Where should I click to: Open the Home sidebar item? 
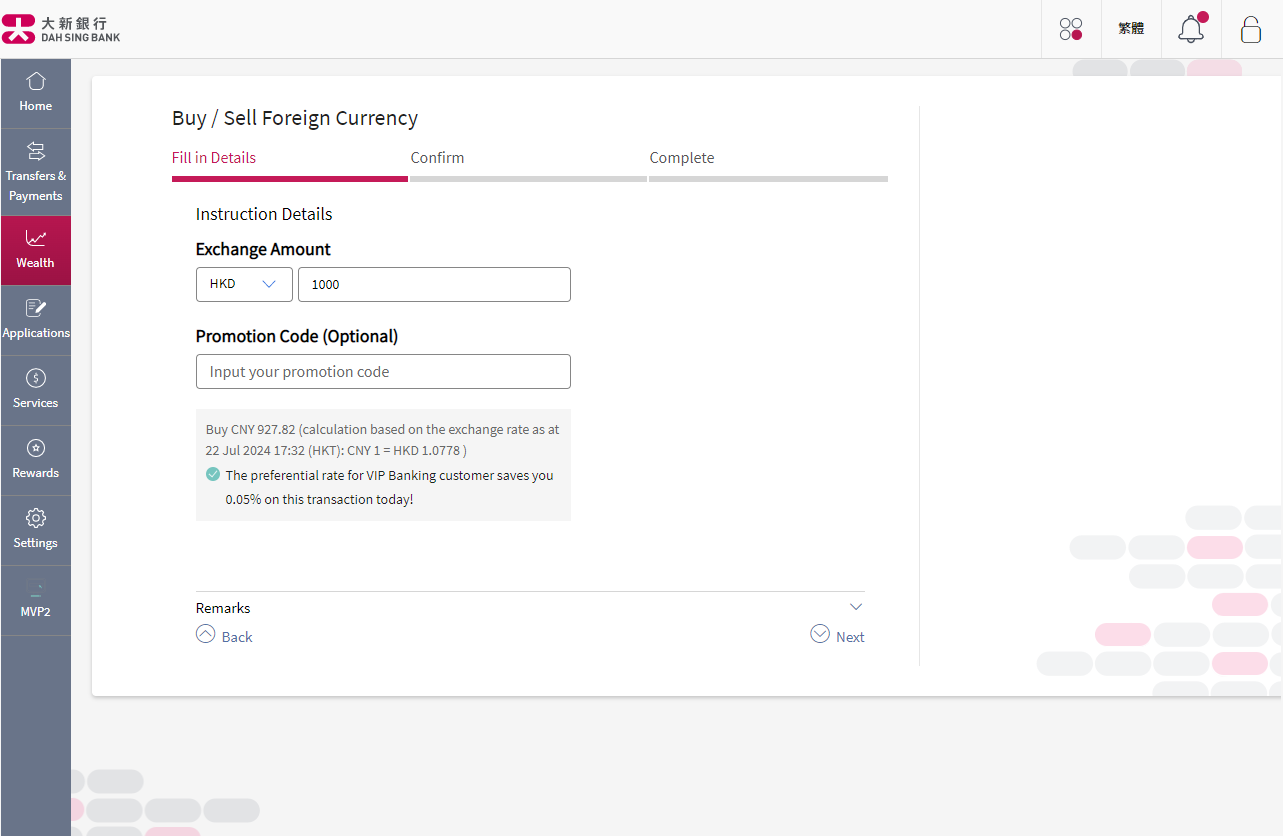[36, 93]
